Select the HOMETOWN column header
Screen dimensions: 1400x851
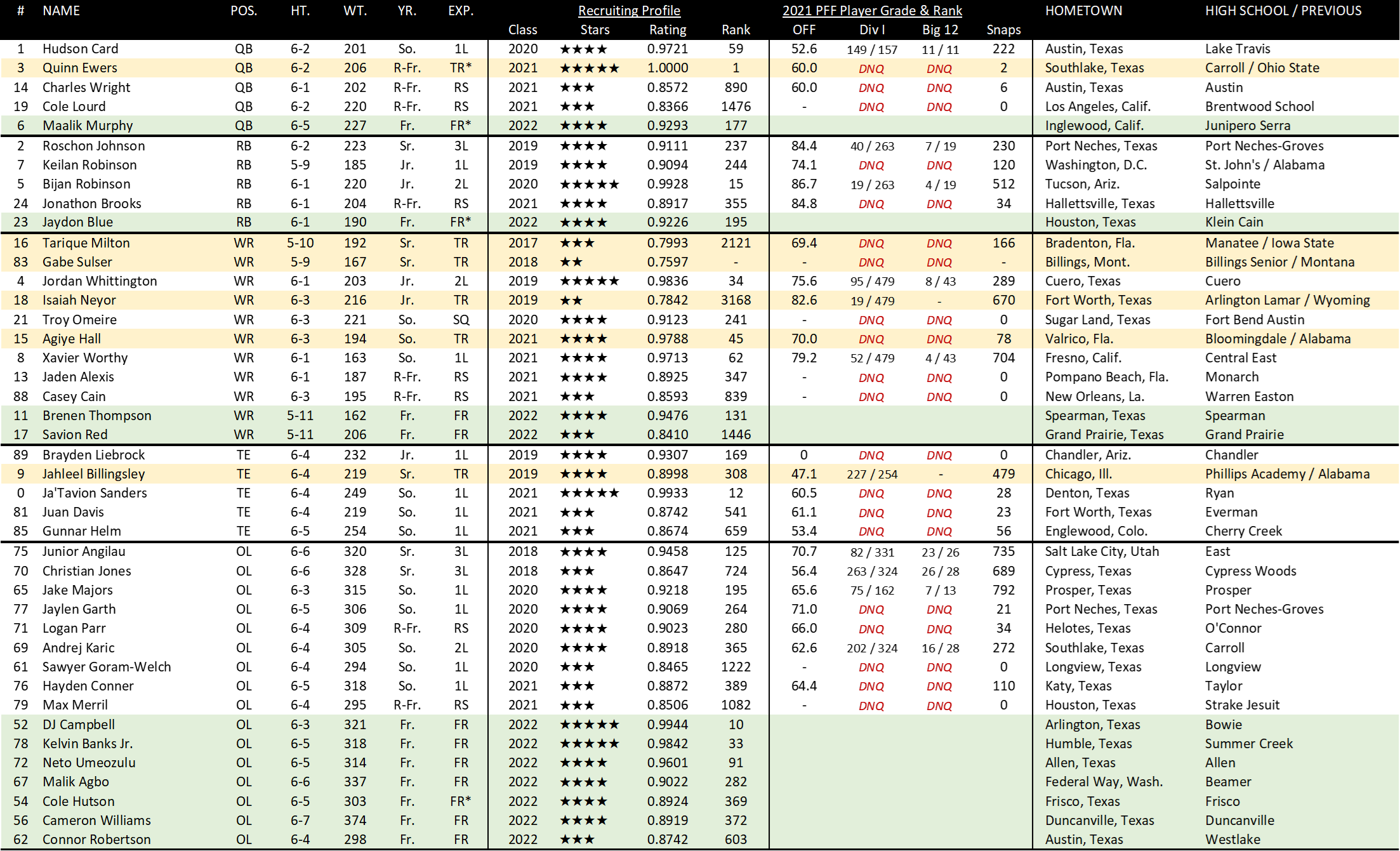1083,11
